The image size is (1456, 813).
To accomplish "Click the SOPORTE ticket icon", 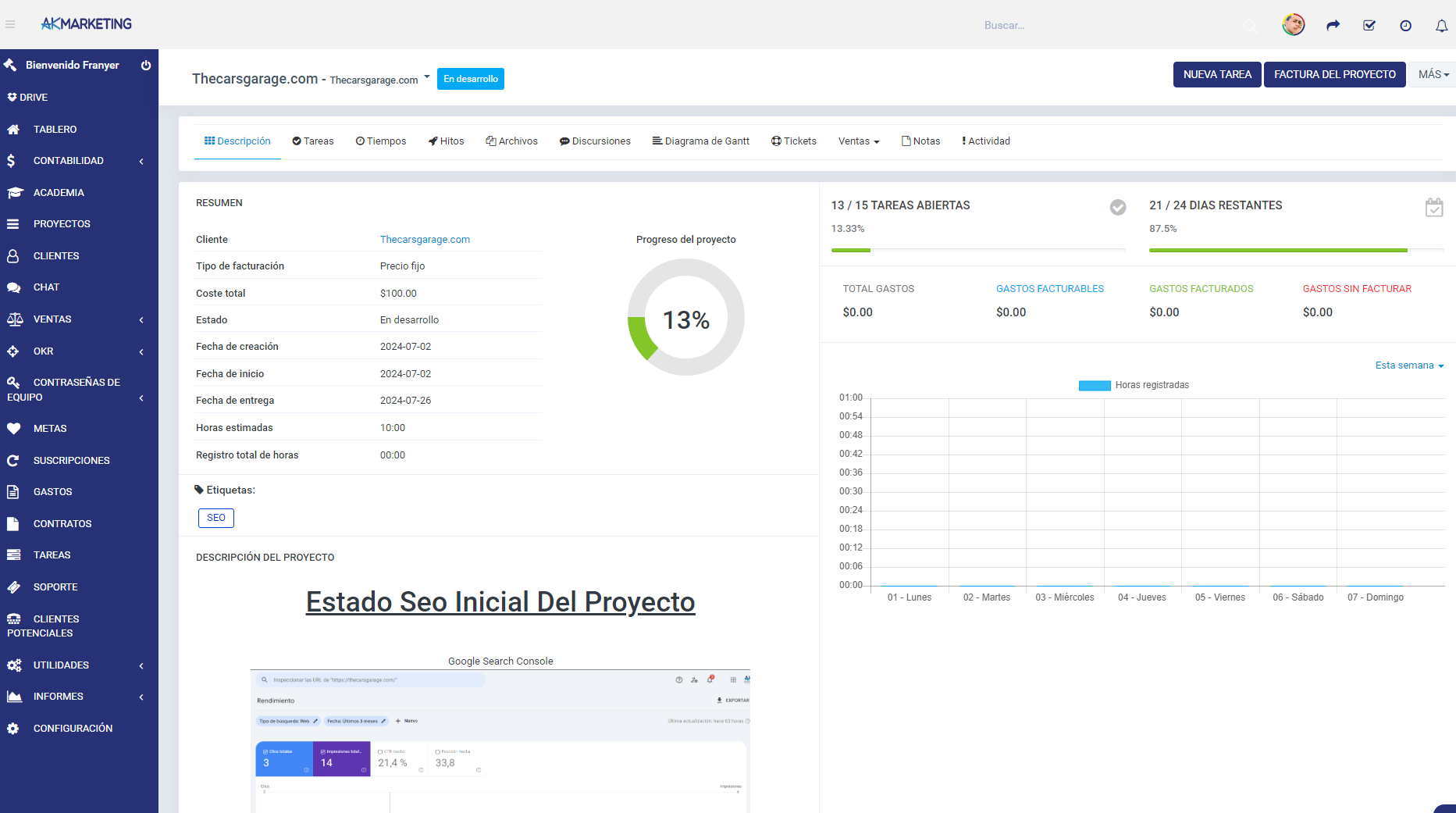I will 13,587.
